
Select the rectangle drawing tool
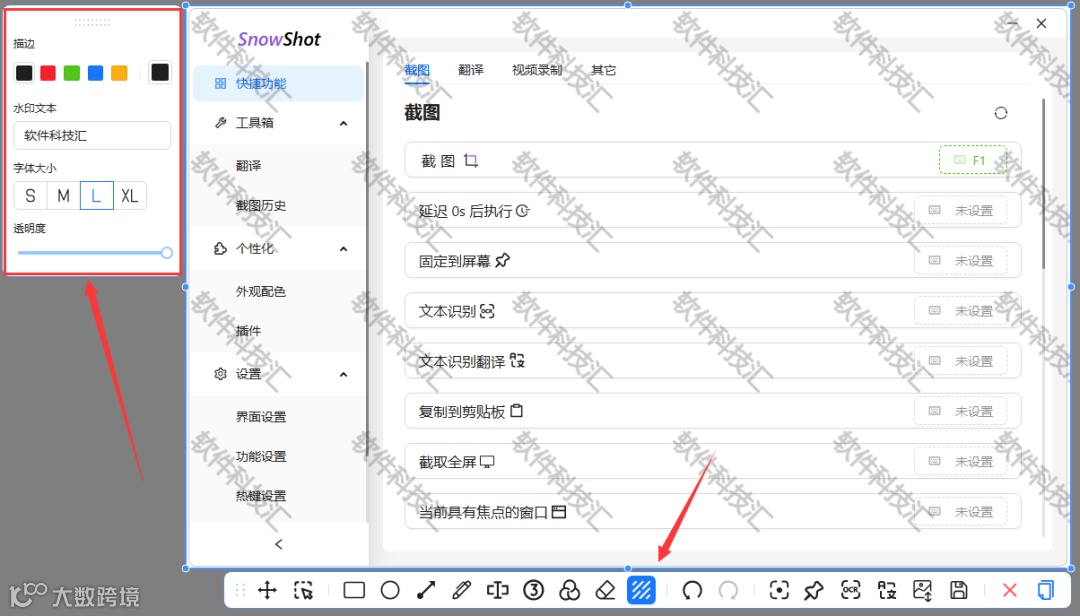tap(354, 591)
